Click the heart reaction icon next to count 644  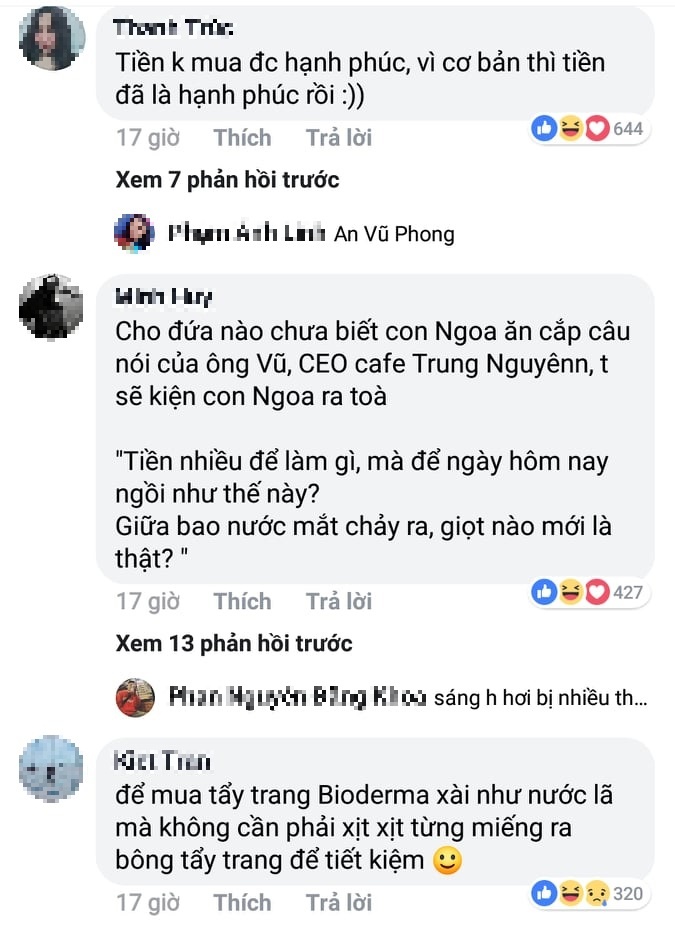595,130
